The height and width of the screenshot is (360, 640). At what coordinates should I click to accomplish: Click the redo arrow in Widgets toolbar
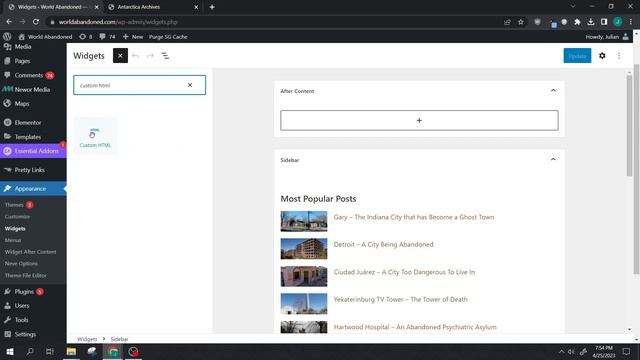[x=150, y=56]
